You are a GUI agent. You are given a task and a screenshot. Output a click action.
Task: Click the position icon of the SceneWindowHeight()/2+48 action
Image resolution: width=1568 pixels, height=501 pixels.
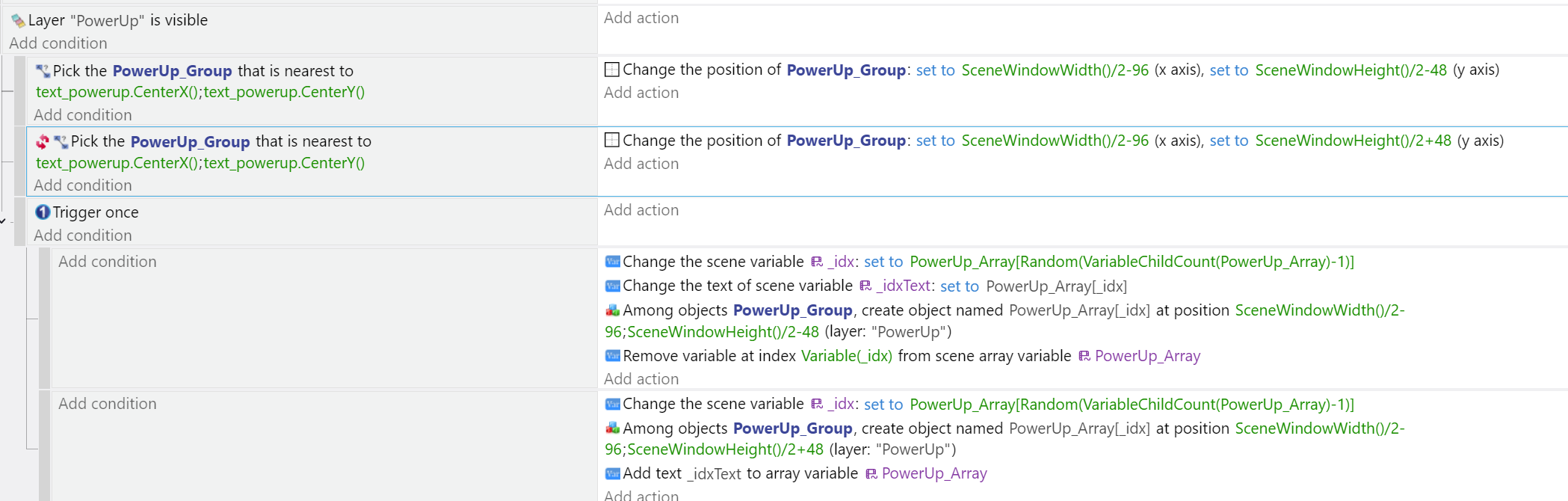point(611,141)
